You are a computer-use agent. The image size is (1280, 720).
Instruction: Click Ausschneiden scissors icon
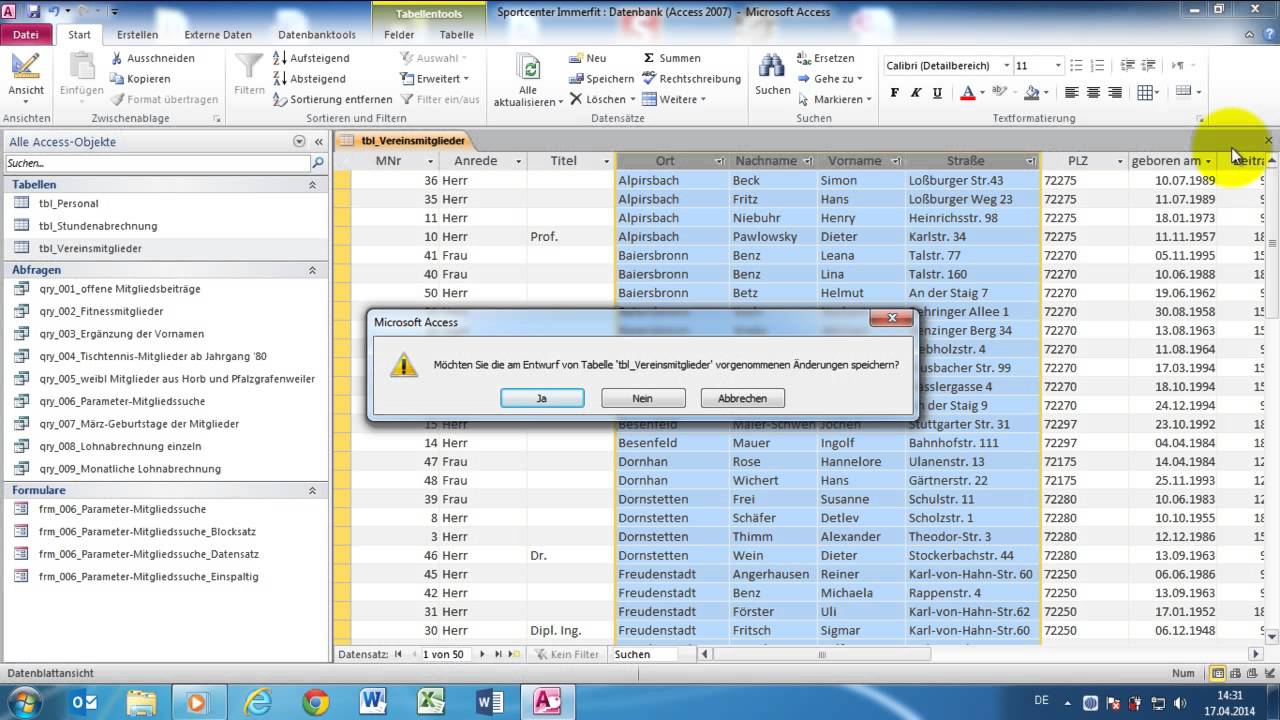pyautogui.click(x=116, y=58)
